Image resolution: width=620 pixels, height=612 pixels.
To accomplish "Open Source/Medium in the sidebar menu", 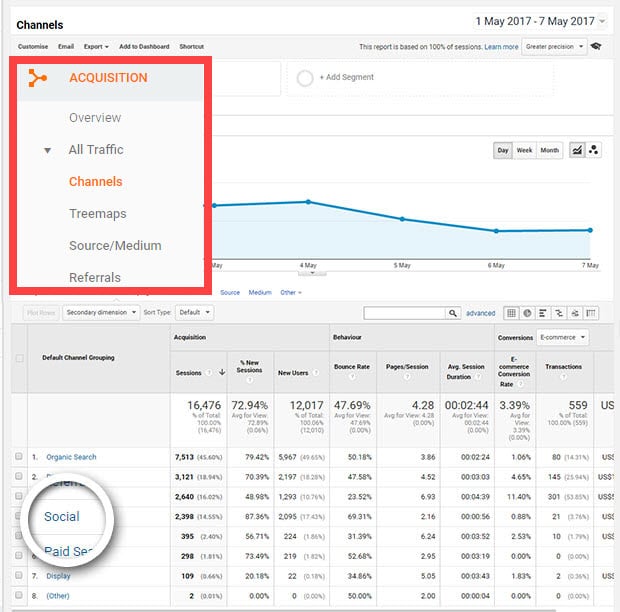I will tap(115, 245).
